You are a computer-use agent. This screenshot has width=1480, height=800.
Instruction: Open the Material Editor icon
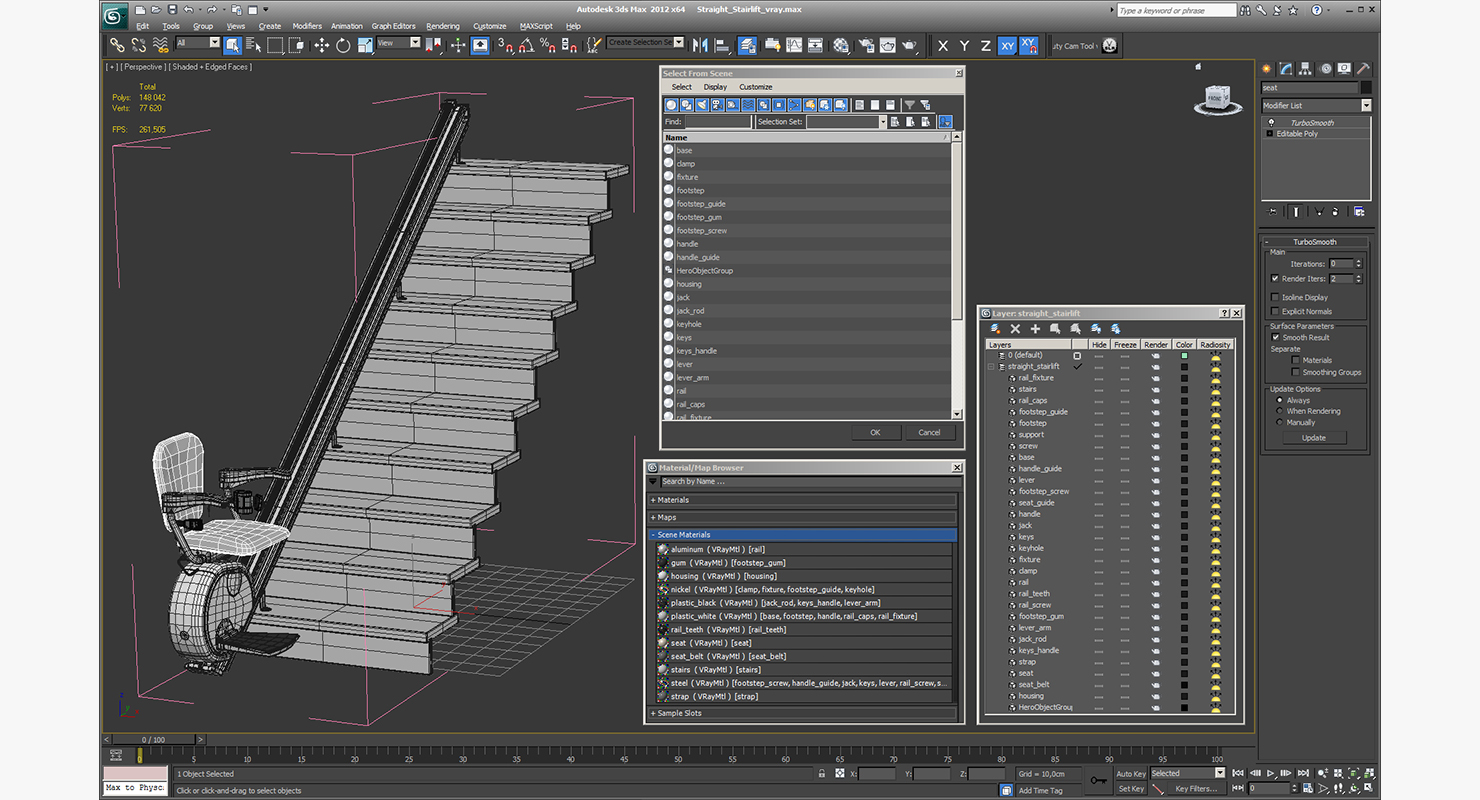(x=841, y=45)
